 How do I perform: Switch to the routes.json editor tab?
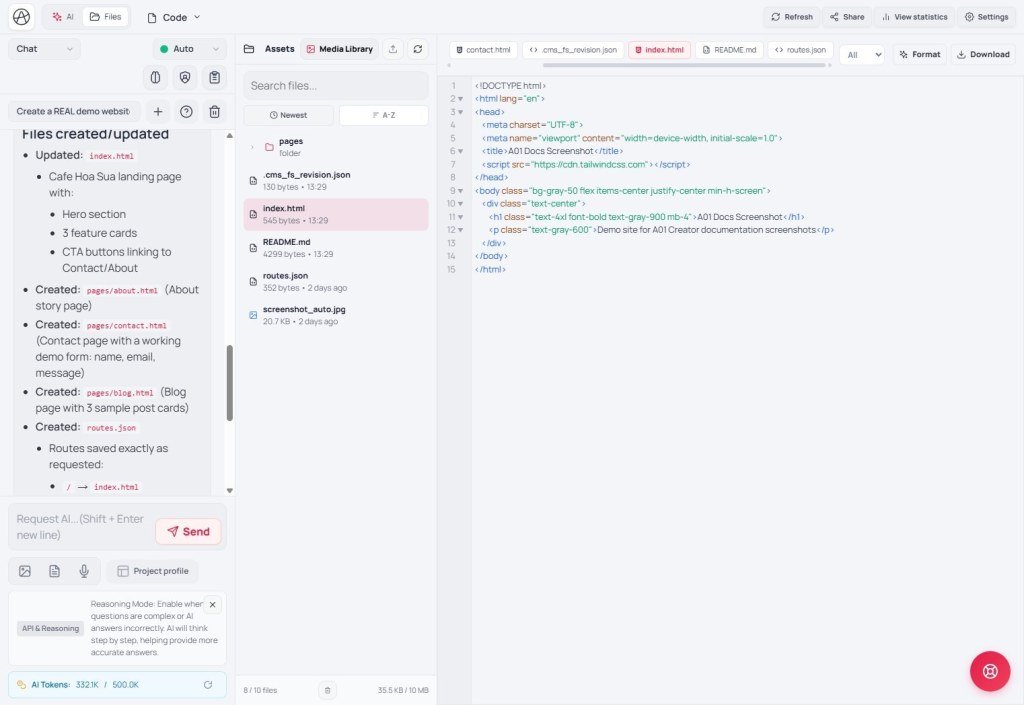tap(800, 50)
